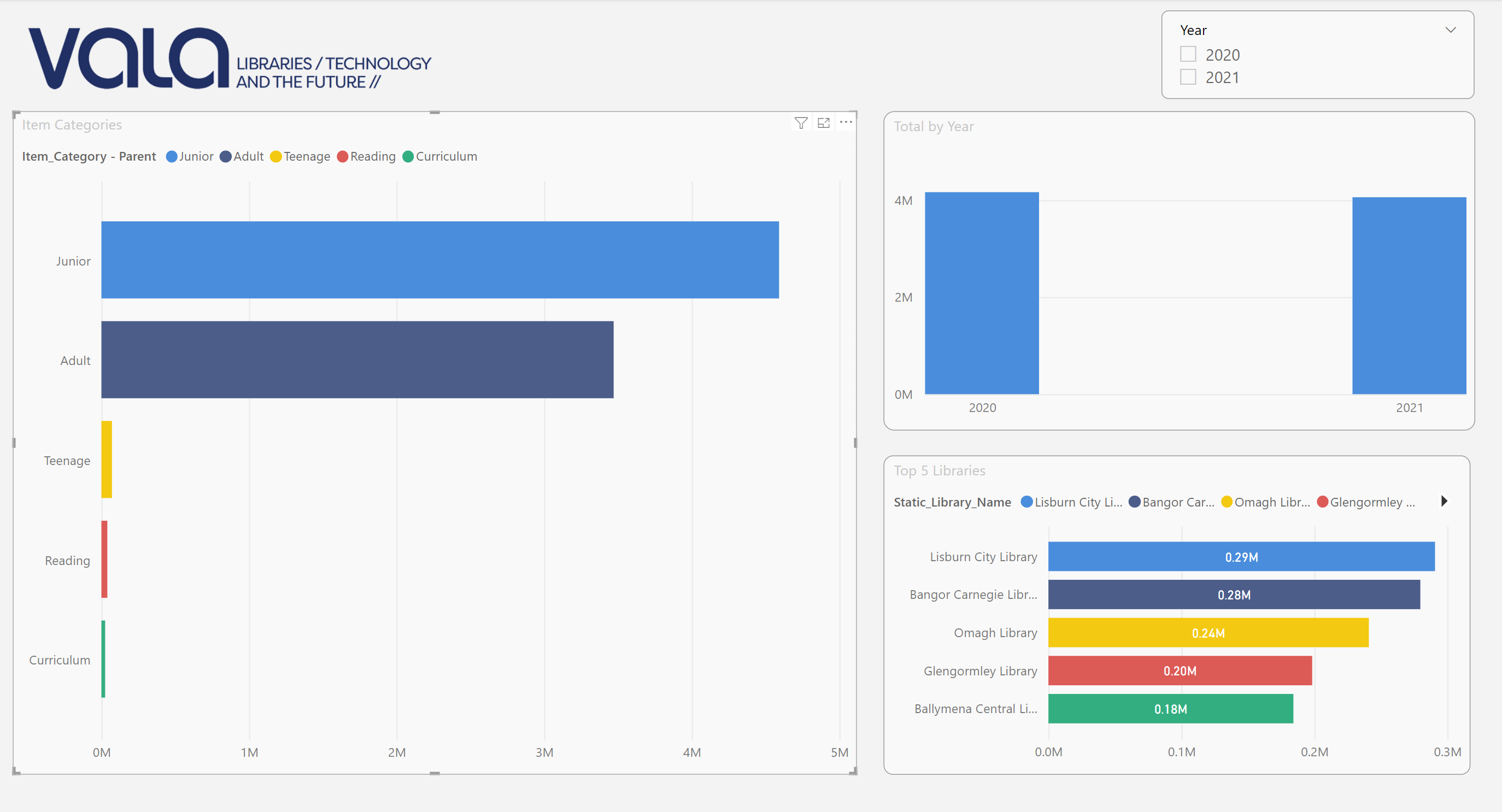The height and width of the screenshot is (812, 1502).
Task: Click the Adult legend marker
Action: pos(226,157)
